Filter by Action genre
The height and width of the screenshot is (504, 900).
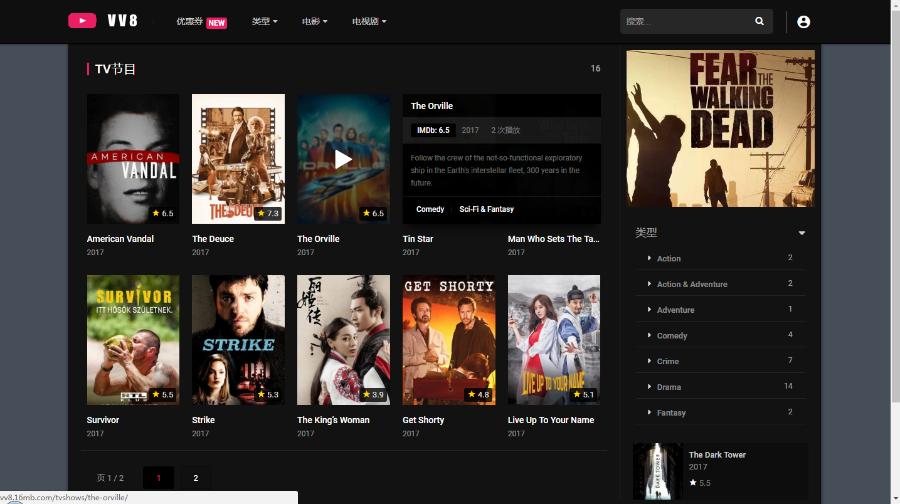pyautogui.click(x=669, y=259)
